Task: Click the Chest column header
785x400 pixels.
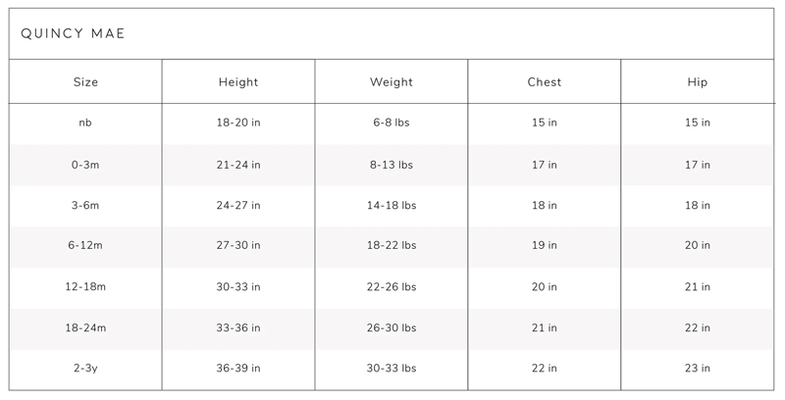Action: [x=544, y=82]
